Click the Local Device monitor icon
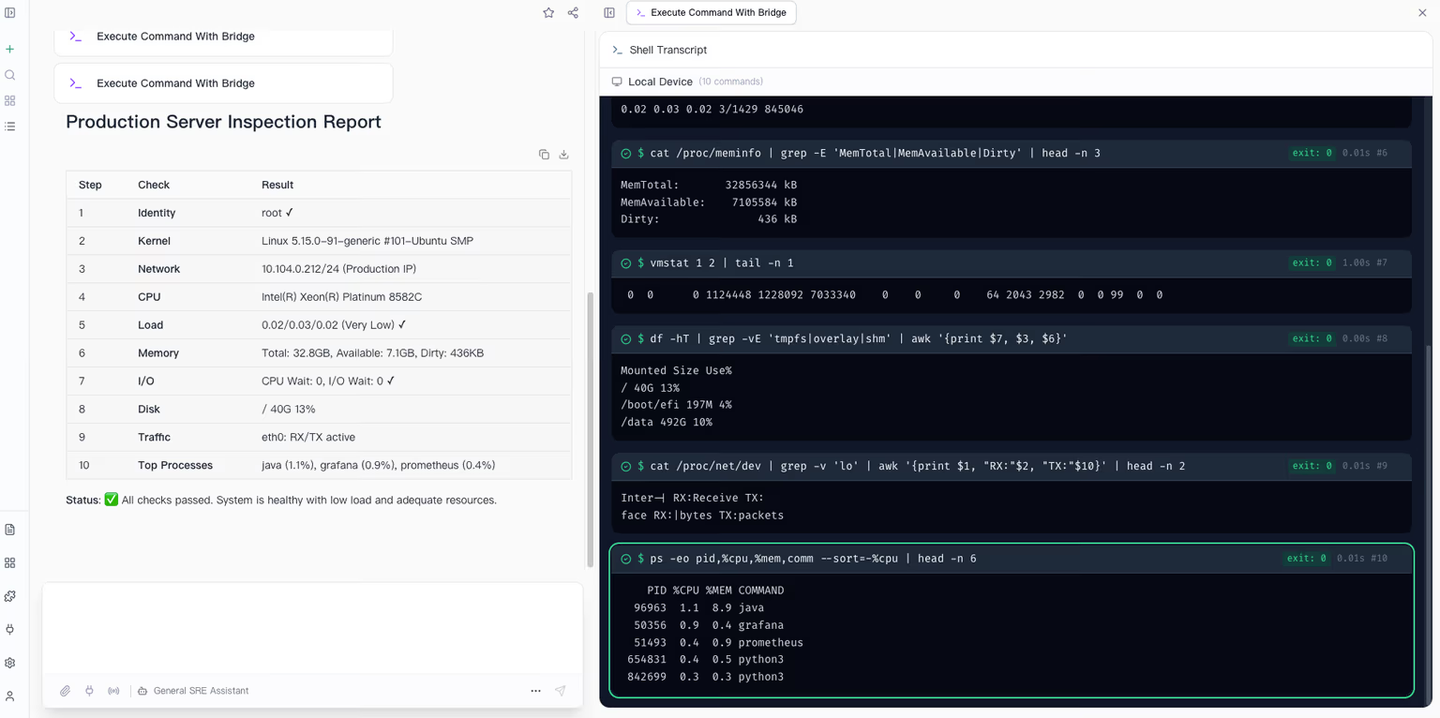This screenshot has height=718, width=1440. [617, 82]
